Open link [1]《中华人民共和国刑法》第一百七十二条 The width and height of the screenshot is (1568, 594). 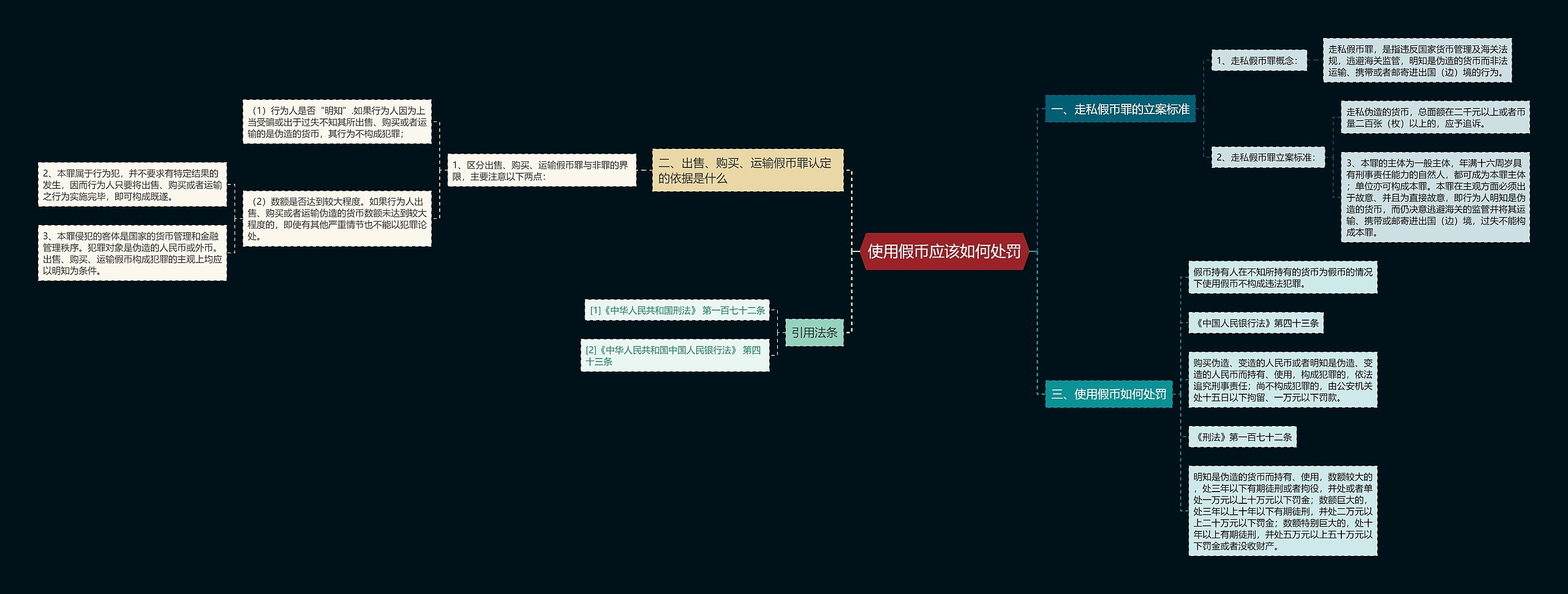coord(677,310)
